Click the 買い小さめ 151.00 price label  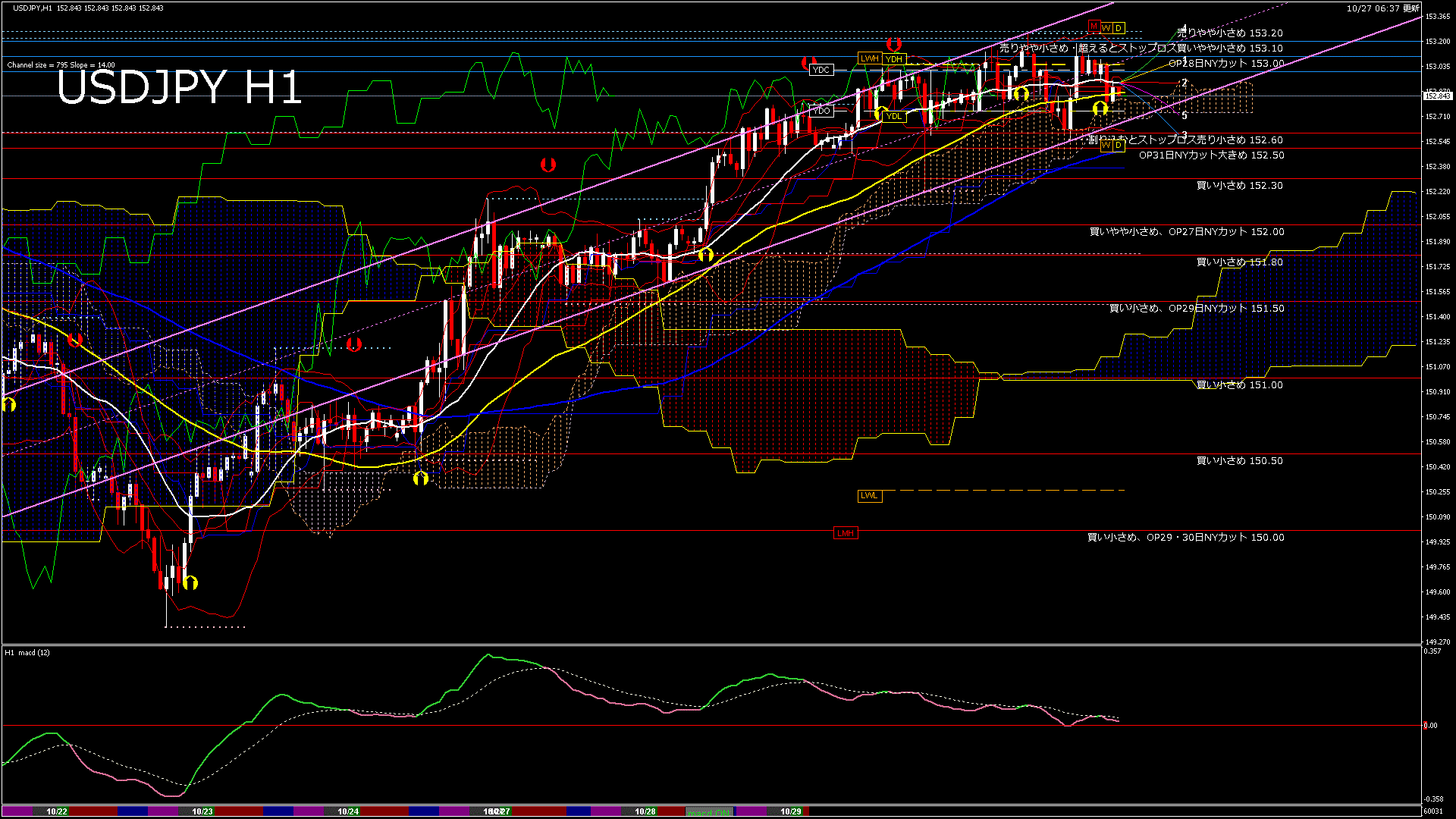(x=1239, y=384)
